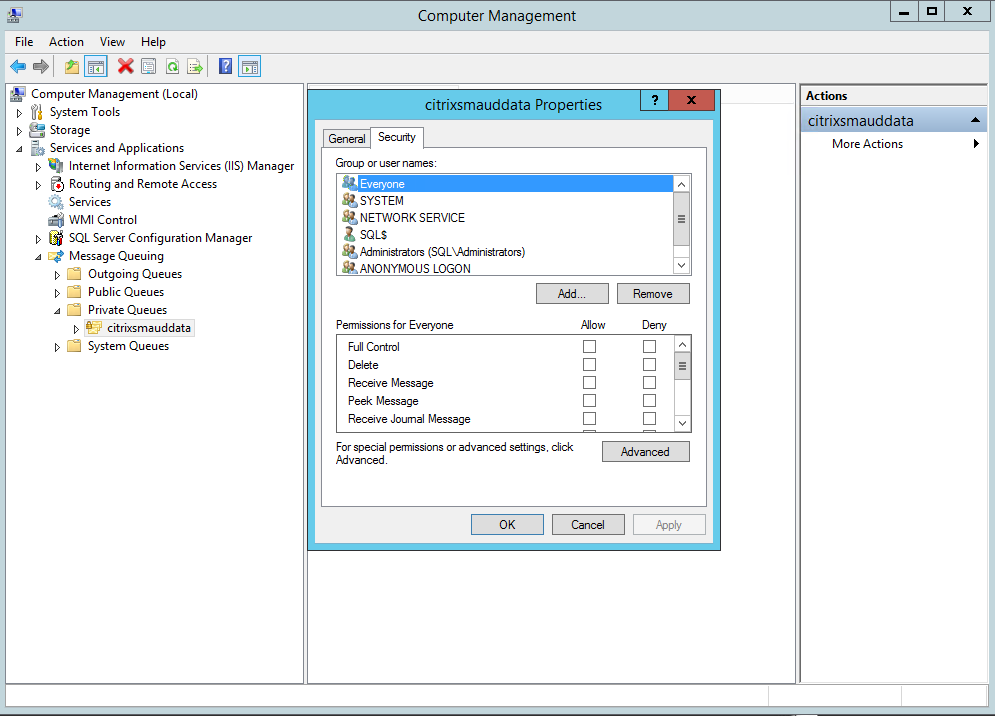The image size is (995, 716).
Task: Click the blue Help question mark icon
Action: click(225, 66)
